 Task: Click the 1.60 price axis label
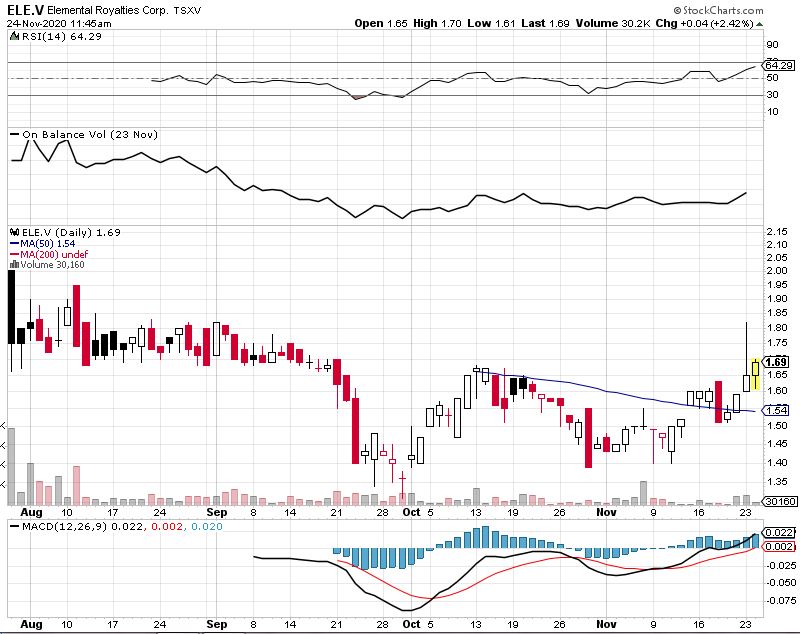pyautogui.click(x=777, y=391)
